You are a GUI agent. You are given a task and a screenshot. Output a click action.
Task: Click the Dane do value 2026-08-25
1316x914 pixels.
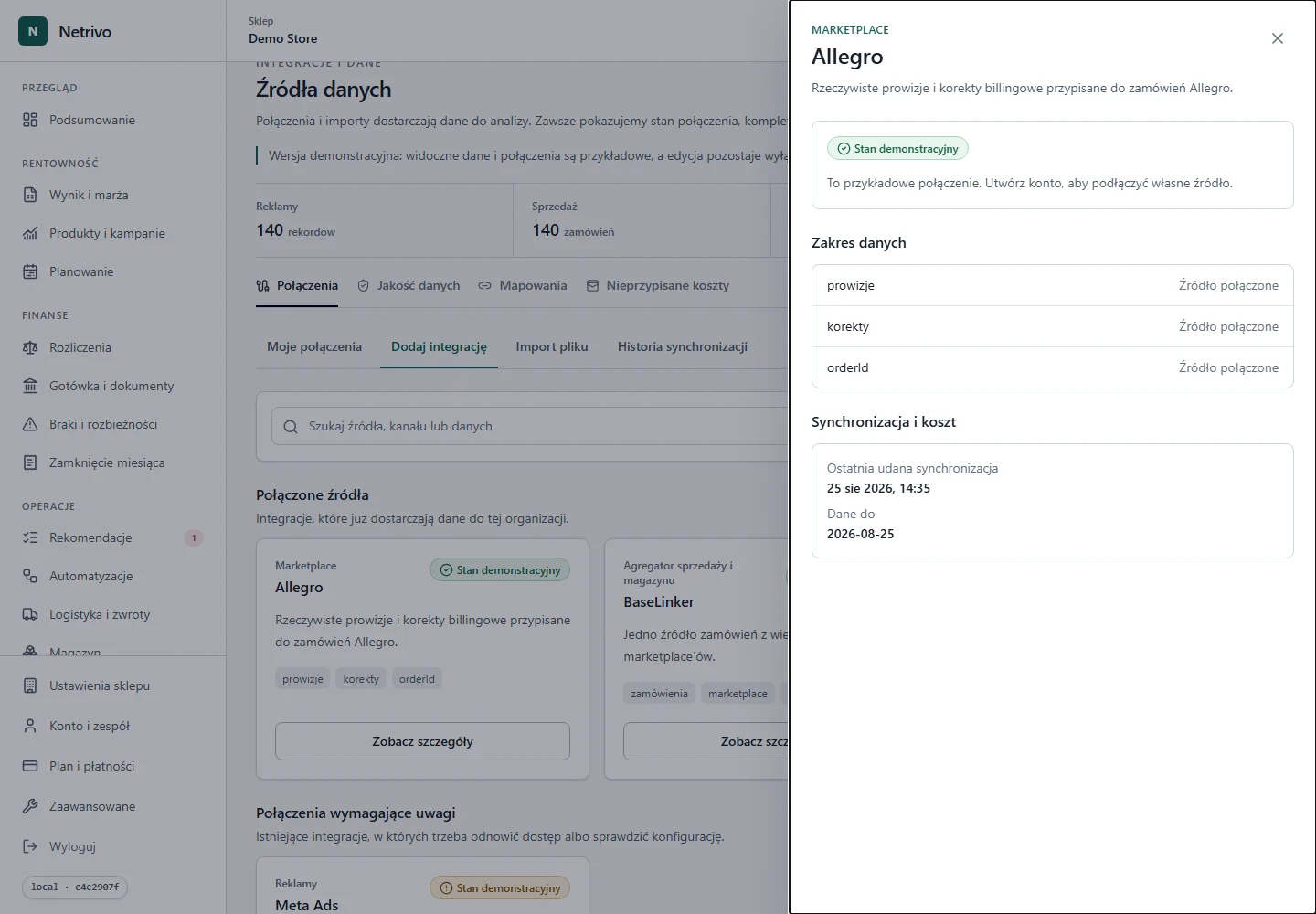click(x=861, y=534)
